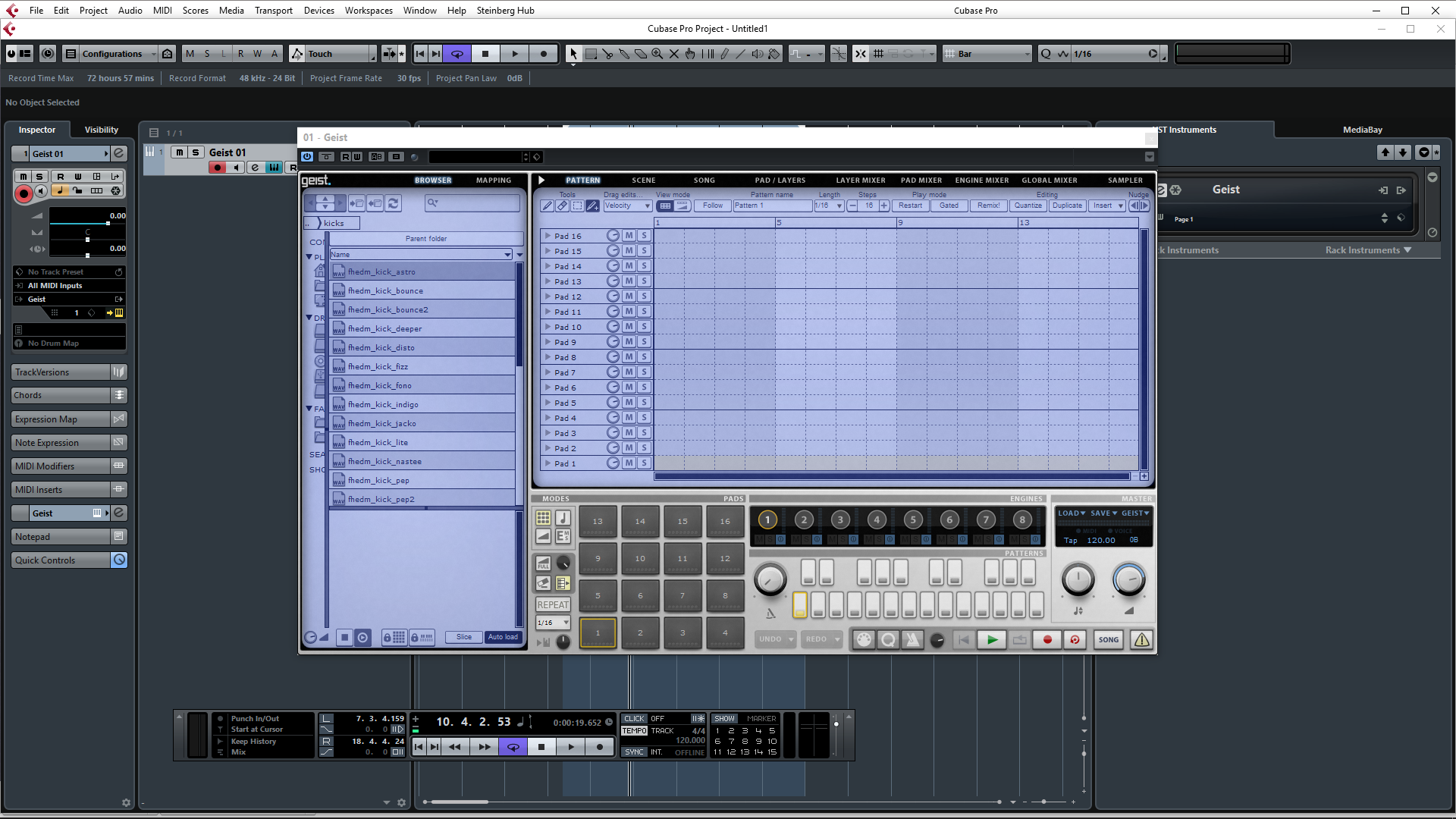The width and height of the screenshot is (1456, 819).
Task: Select the Zoom magnifier tool
Action: pos(657,54)
